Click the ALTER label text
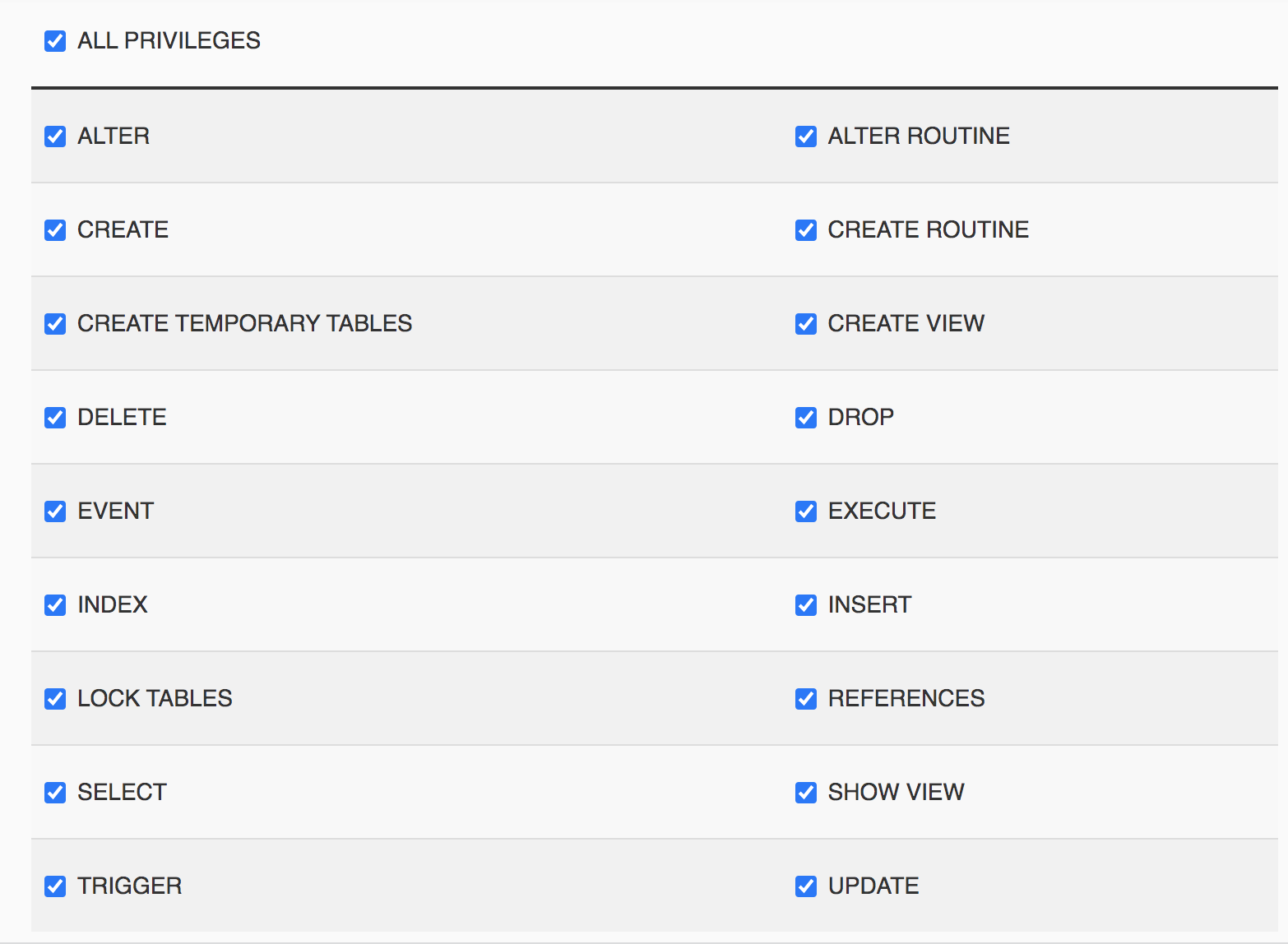1288x944 pixels. (114, 136)
